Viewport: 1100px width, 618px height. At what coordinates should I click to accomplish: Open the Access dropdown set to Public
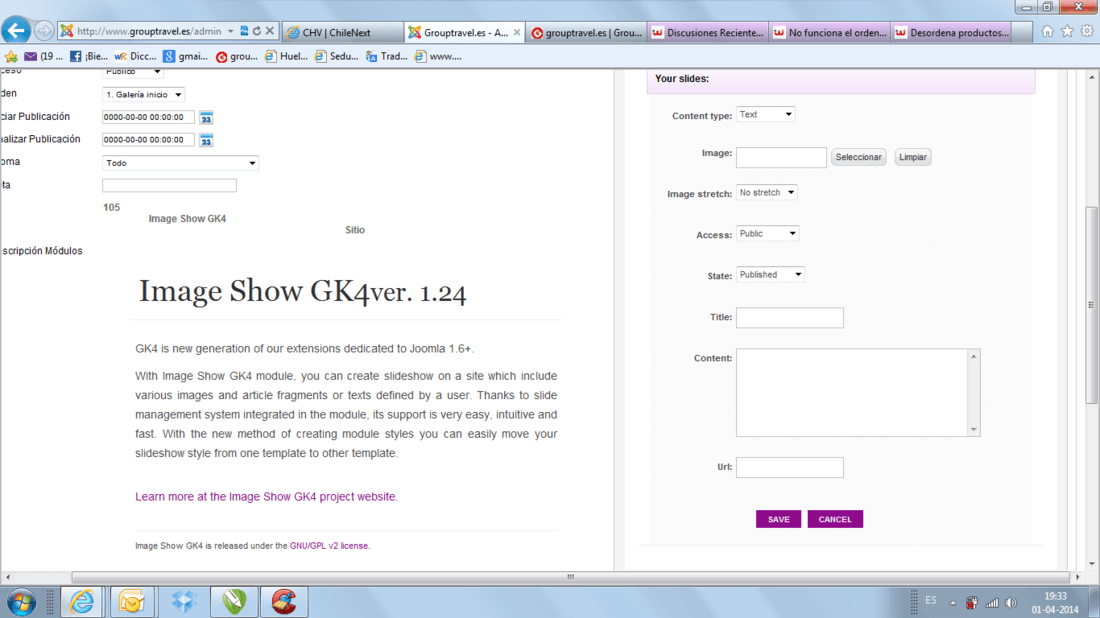767,234
